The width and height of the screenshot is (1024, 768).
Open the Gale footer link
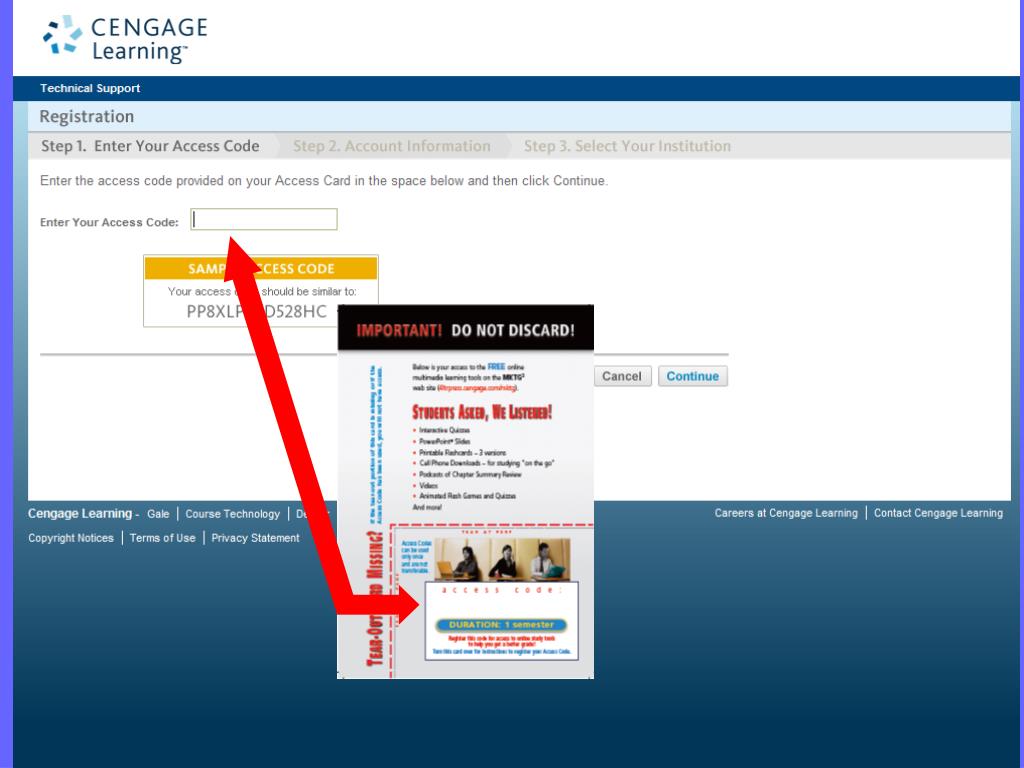pyautogui.click(x=158, y=514)
